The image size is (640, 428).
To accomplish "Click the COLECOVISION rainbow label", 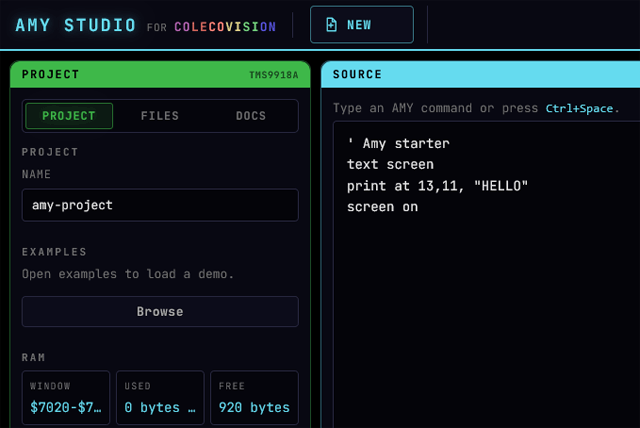I will point(225,27).
